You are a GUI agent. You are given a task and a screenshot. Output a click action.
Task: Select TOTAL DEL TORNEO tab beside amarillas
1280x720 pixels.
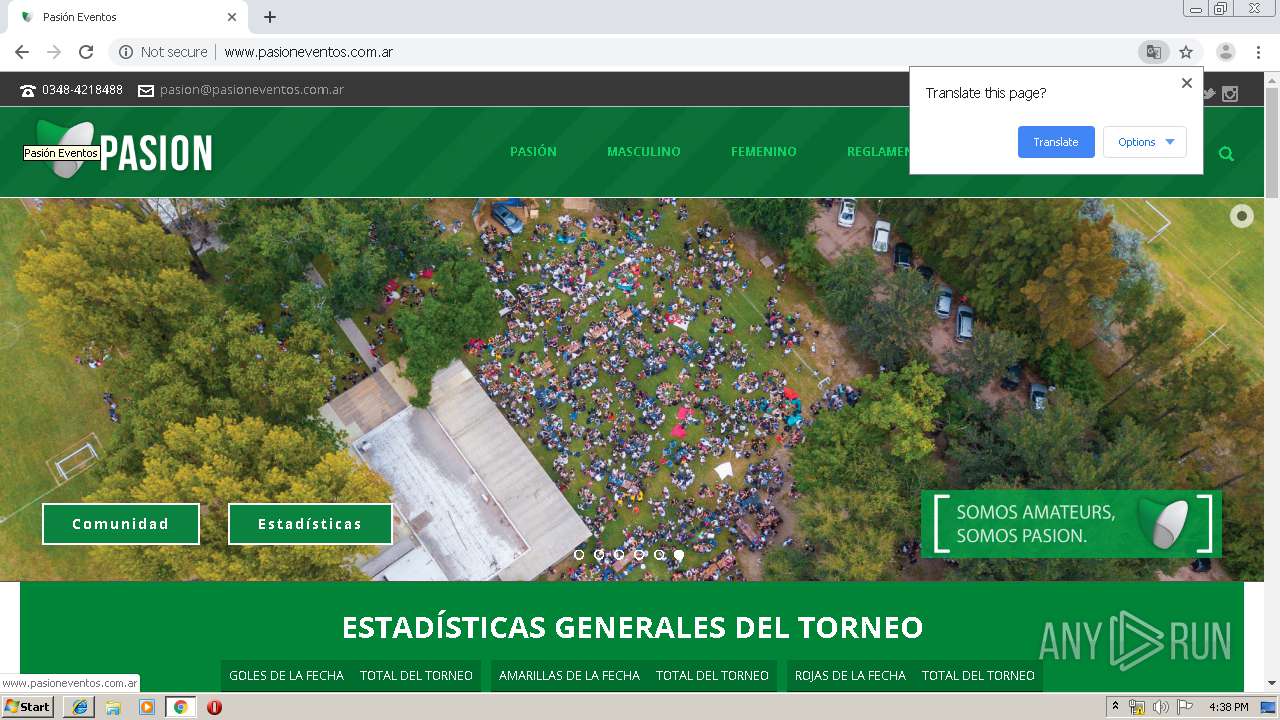point(712,676)
